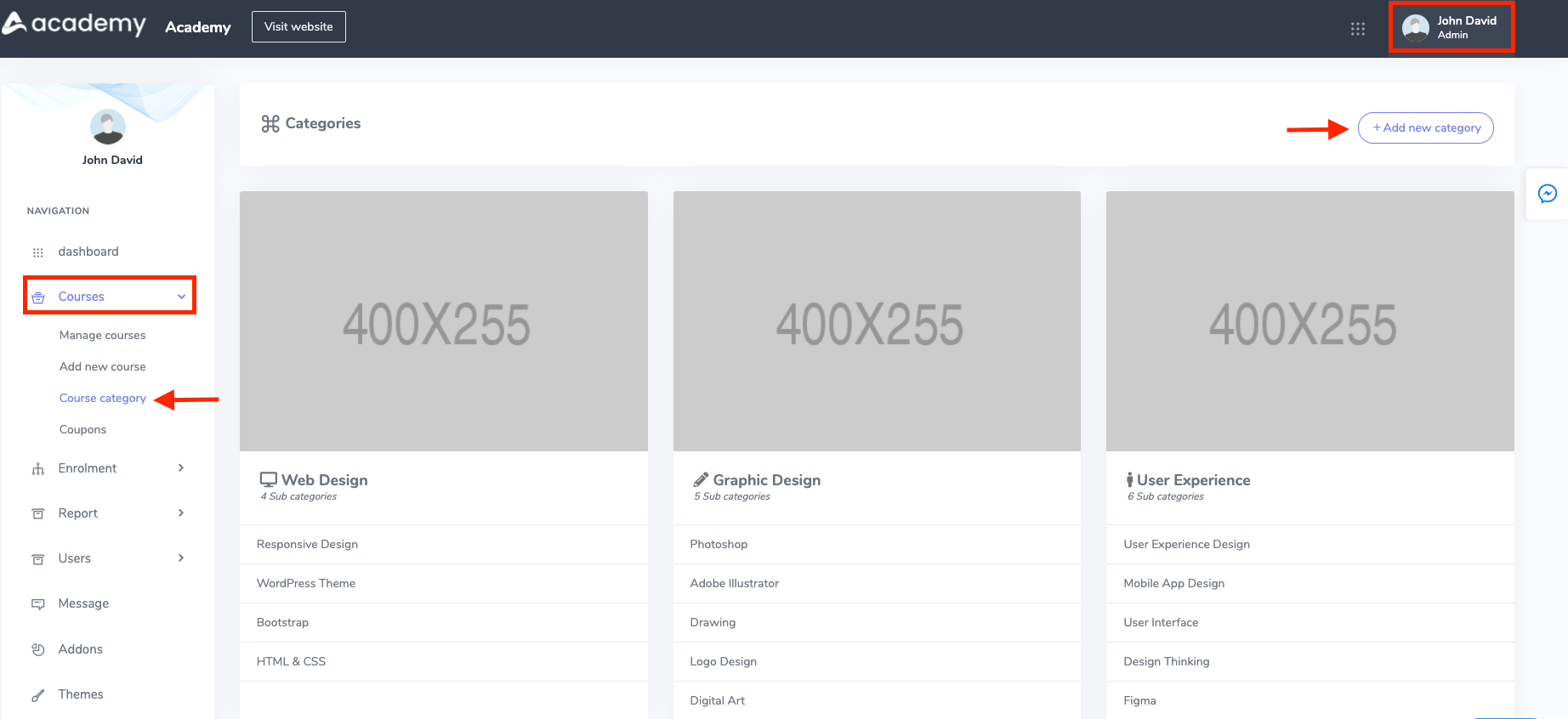Click the dashboard grid icon in sidebar
The image size is (1568, 719).
tap(38, 252)
